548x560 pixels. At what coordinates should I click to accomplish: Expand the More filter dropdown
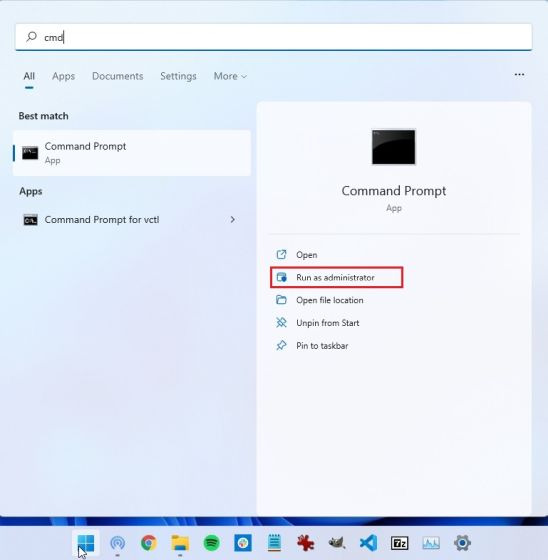pos(230,76)
